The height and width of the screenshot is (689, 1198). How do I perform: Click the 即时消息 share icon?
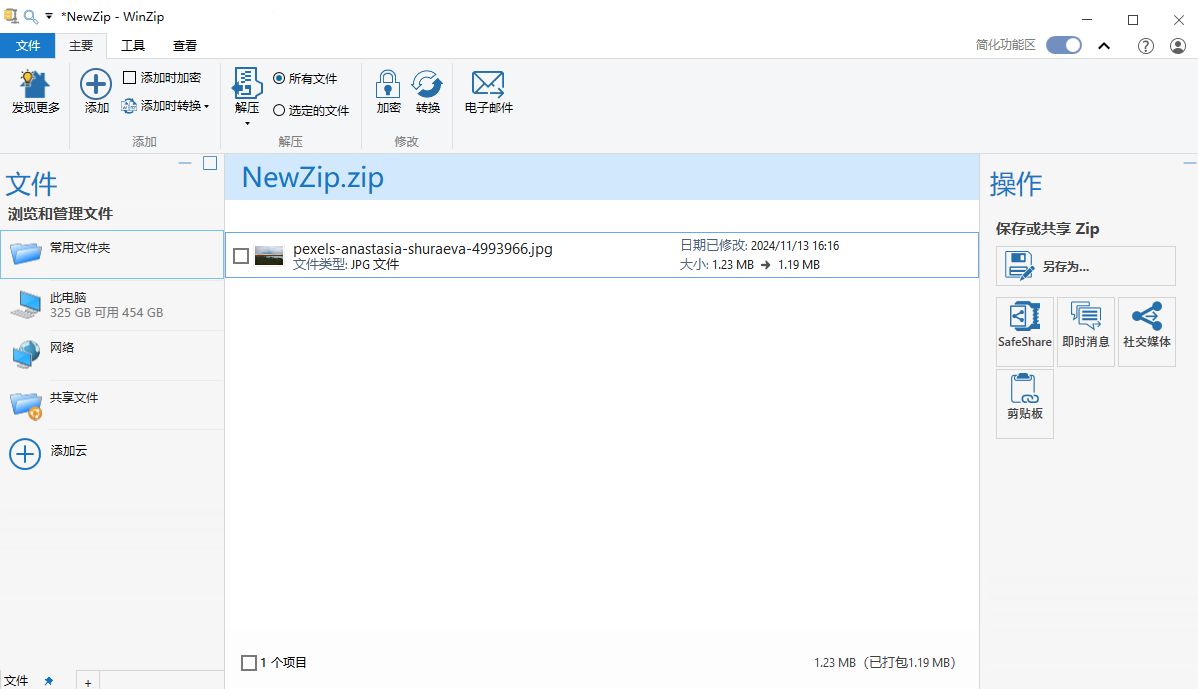(1086, 315)
